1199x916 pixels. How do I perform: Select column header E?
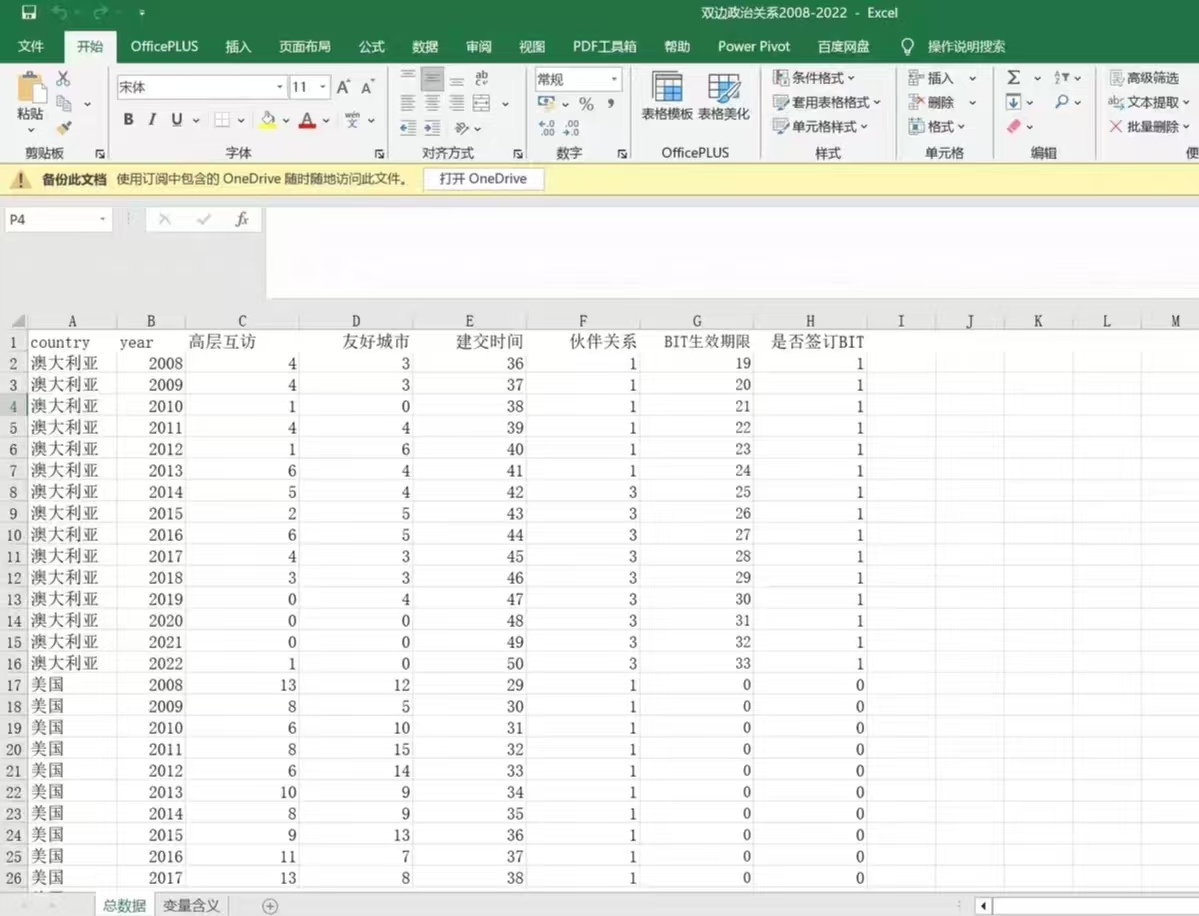[470, 321]
